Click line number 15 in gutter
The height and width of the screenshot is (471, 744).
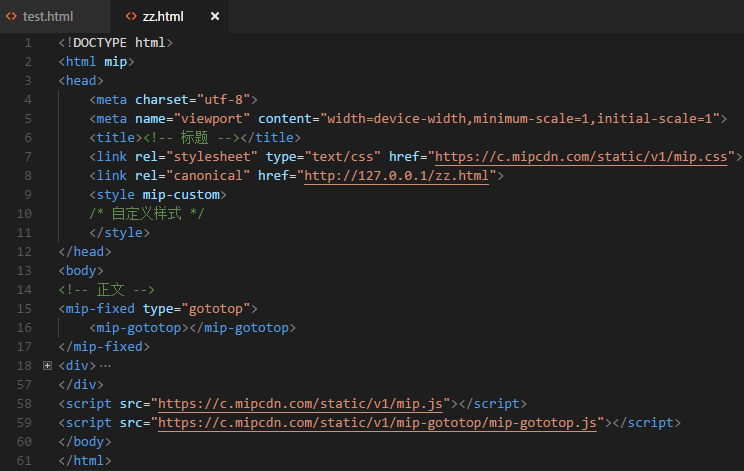pyautogui.click(x=24, y=309)
